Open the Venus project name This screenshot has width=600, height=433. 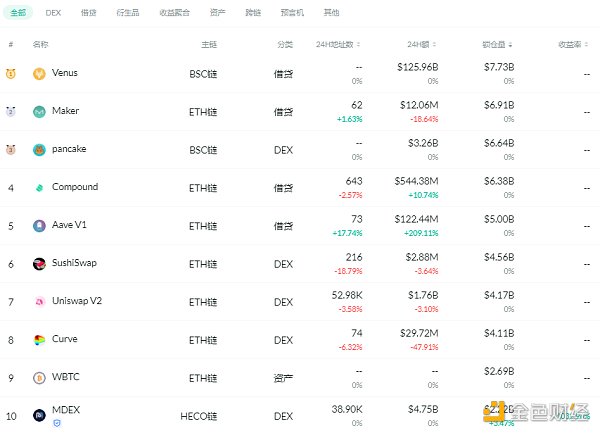[x=65, y=73]
